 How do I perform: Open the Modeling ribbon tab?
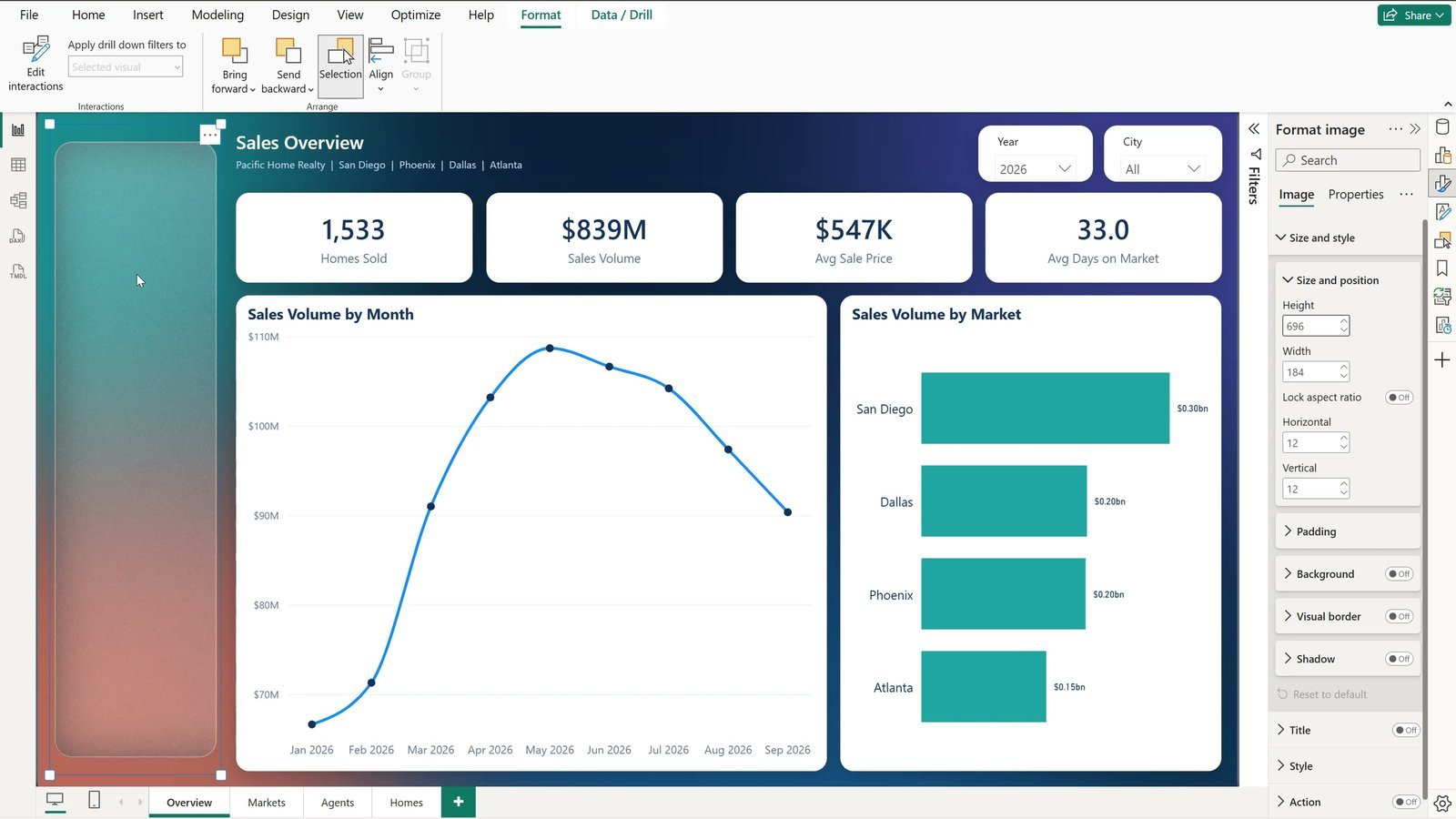click(217, 15)
